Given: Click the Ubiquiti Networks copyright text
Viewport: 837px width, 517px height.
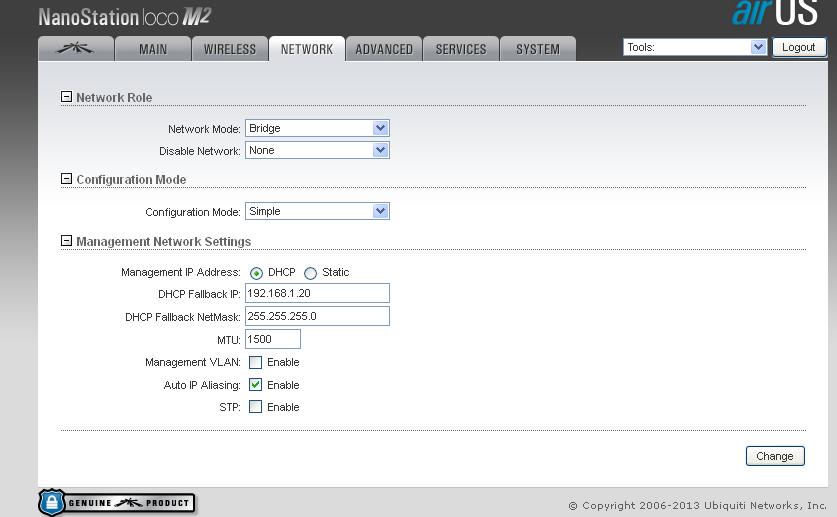Looking at the screenshot, I should [697, 505].
